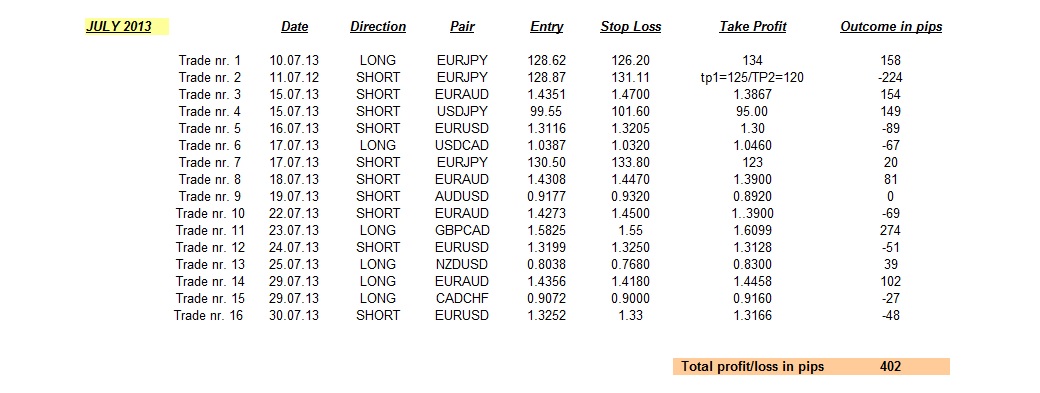Image resolution: width=1040 pixels, height=393 pixels.
Task: Select the GBPCAD pair cell
Action: (x=462, y=231)
